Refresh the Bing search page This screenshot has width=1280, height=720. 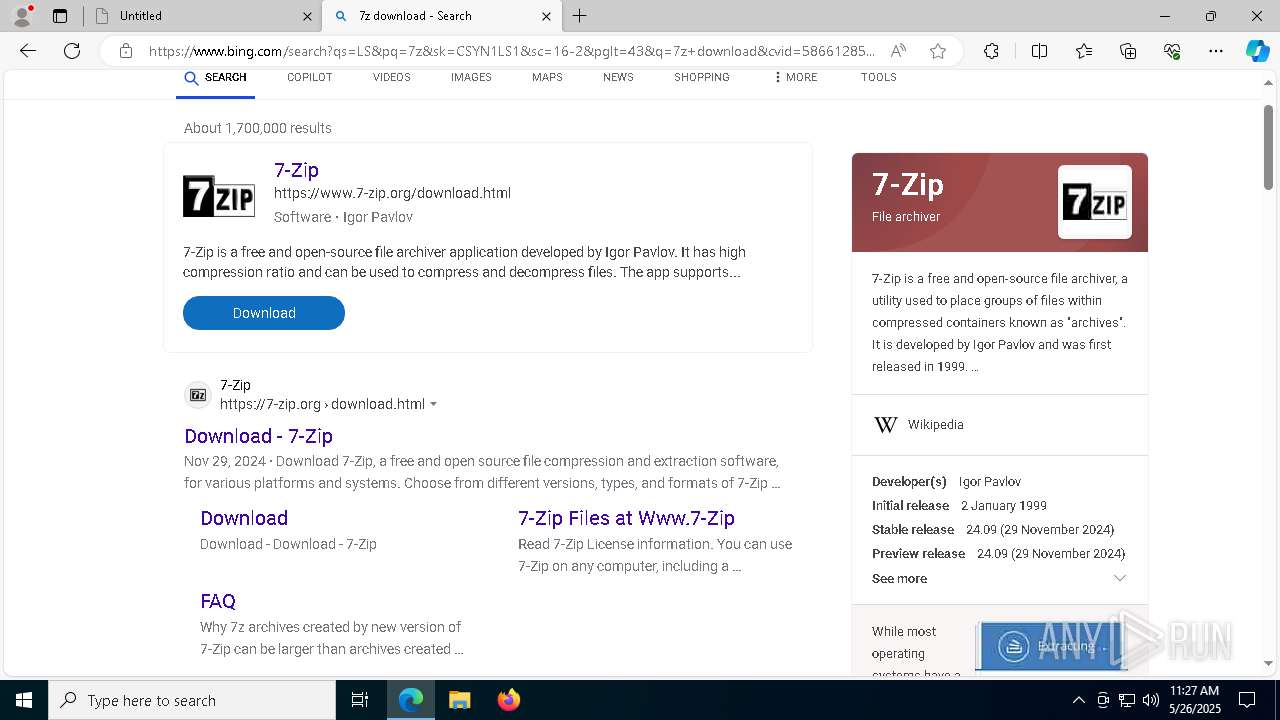(x=72, y=51)
